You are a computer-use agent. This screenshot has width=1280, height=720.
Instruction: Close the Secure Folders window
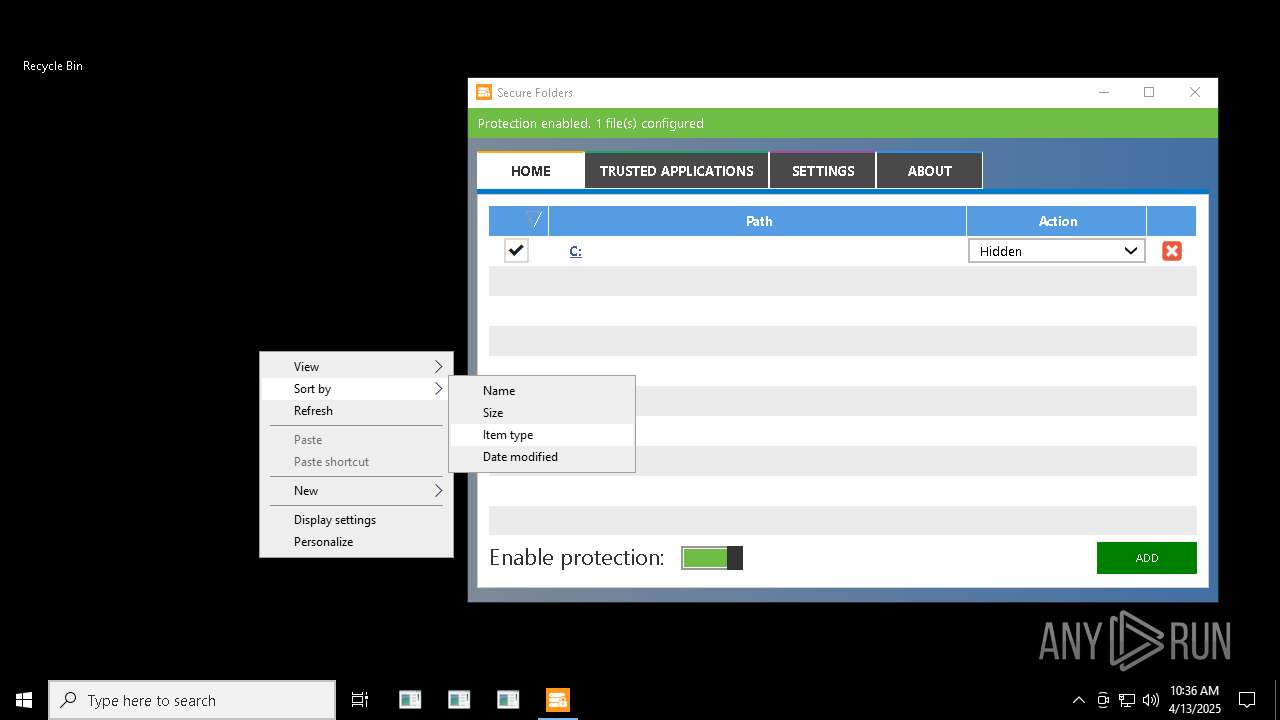1194,92
